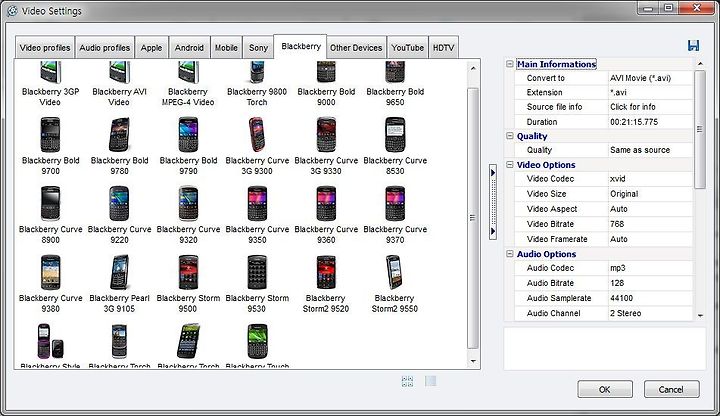Collapse the Video Options section
This screenshot has height=416, width=720.
(510, 164)
